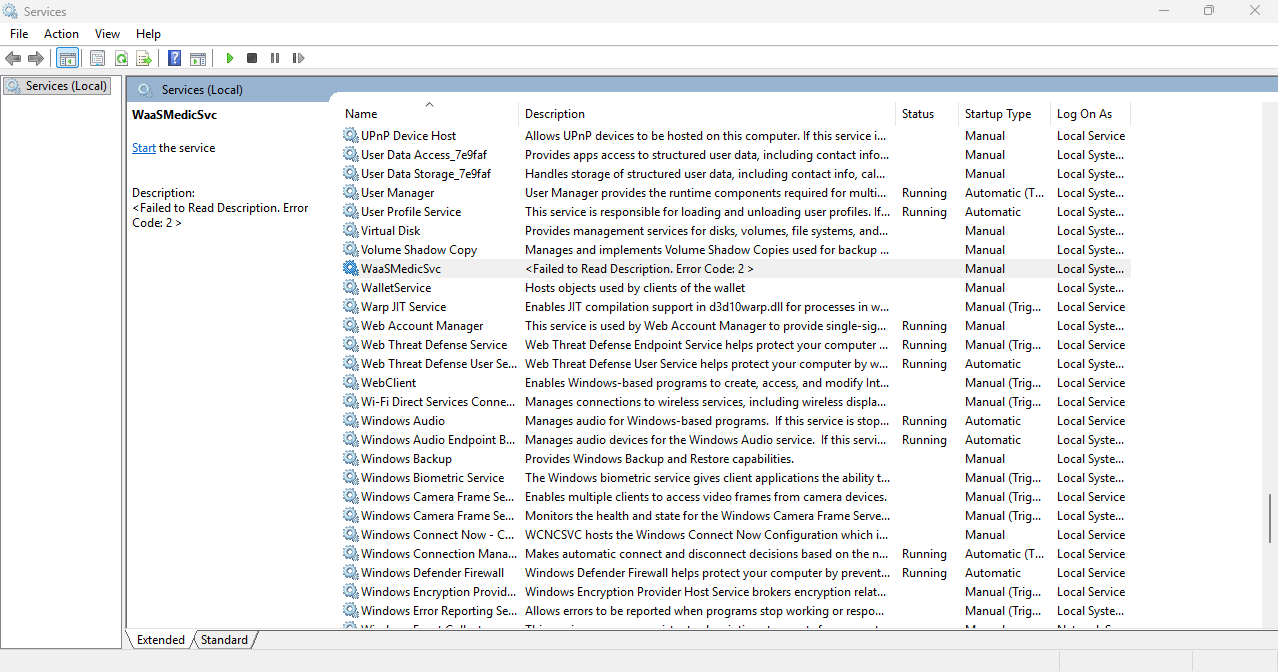
Task: Click gear icon beside WaaSMedicSvc row
Action: pyautogui.click(x=350, y=268)
